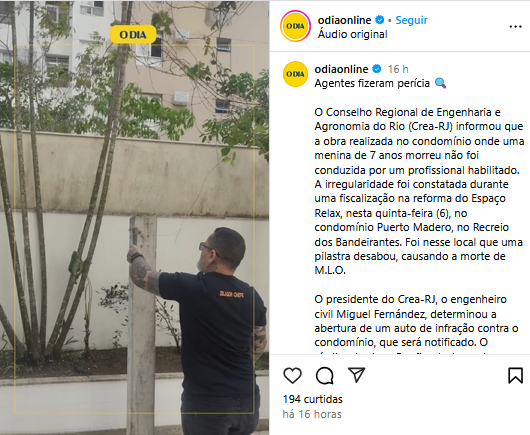Open the three-dots more options menu
The height and width of the screenshot is (435, 530).
(515, 27)
